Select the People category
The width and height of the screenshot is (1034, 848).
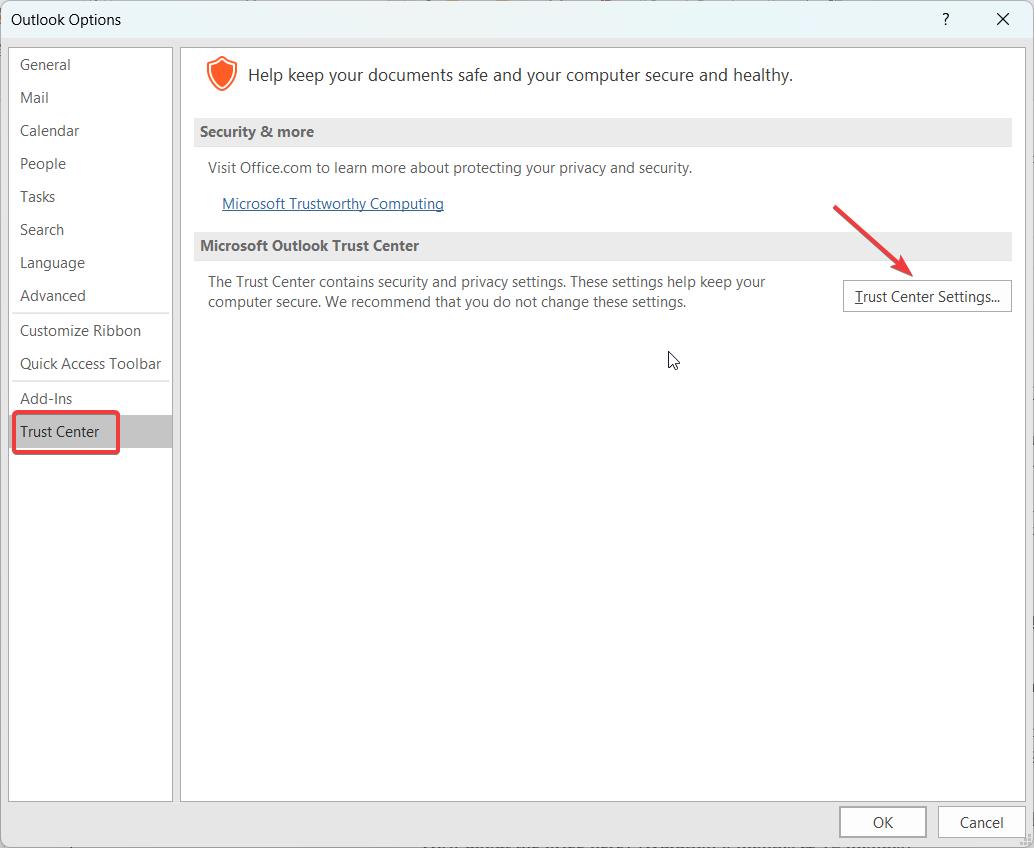(42, 163)
